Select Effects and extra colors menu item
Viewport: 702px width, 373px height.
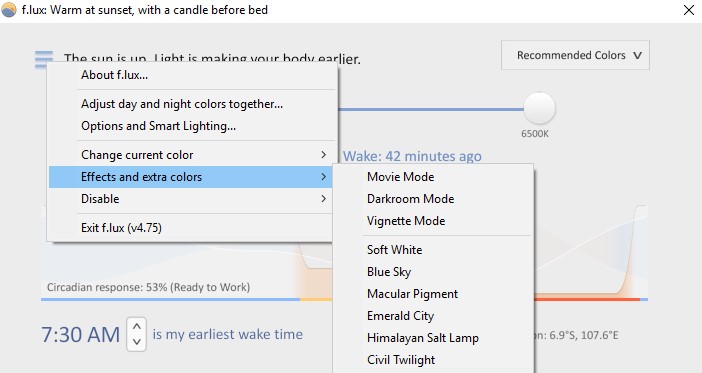click(x=191, y=177)
